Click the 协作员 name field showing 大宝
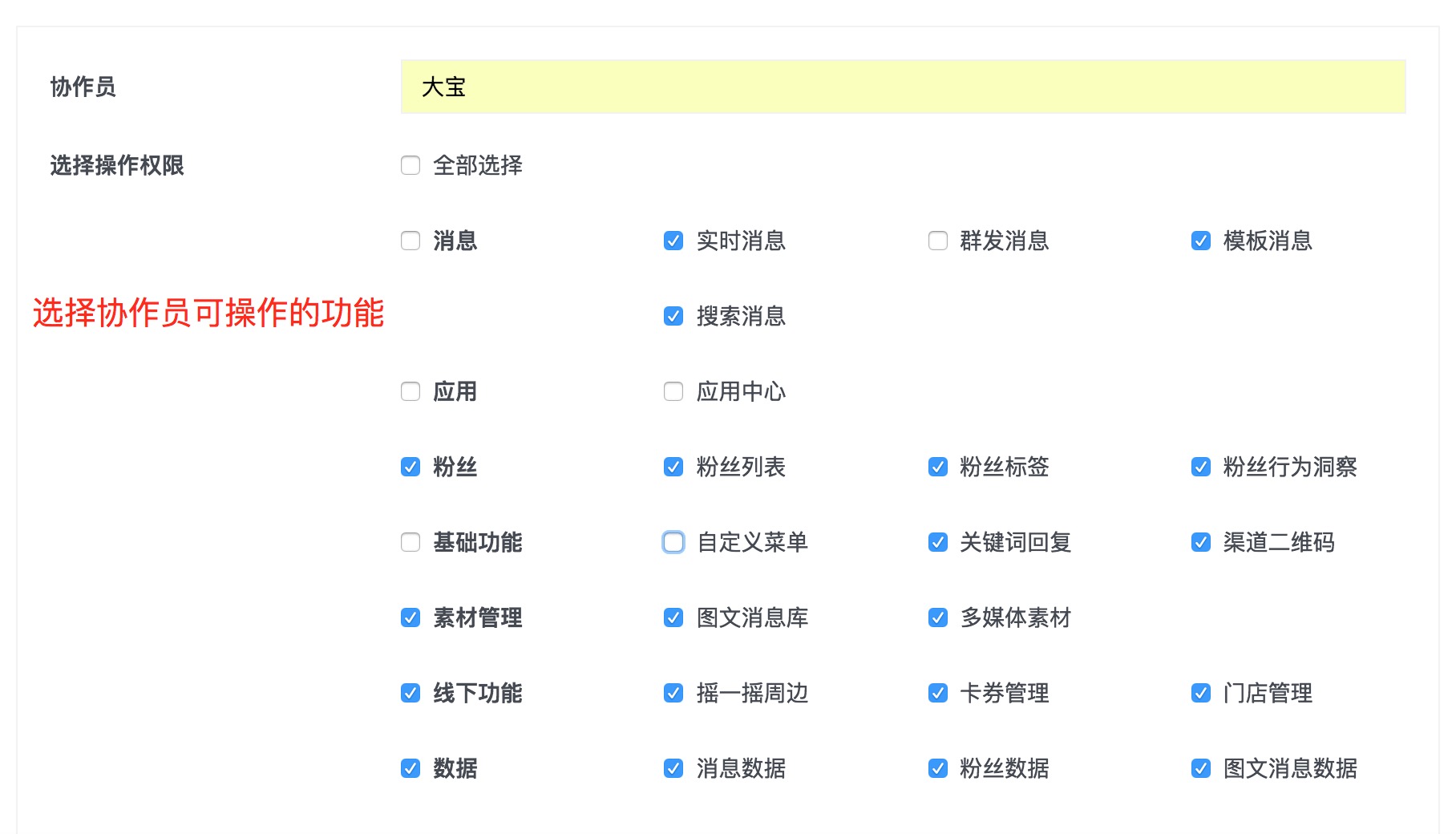The image size is (1456, 834). [904, 87]
